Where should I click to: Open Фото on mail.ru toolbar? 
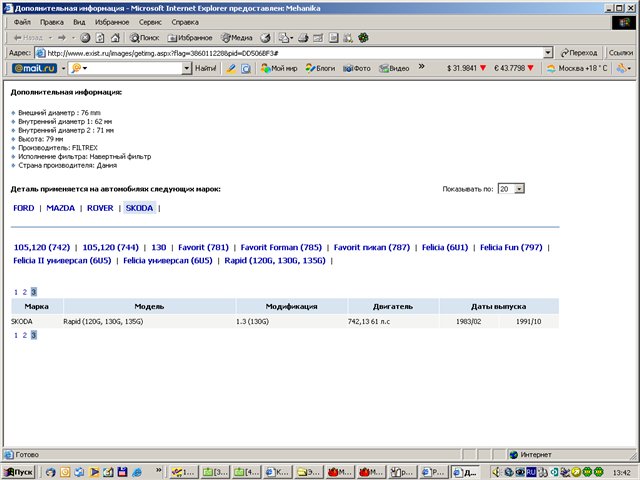(357, 69)
